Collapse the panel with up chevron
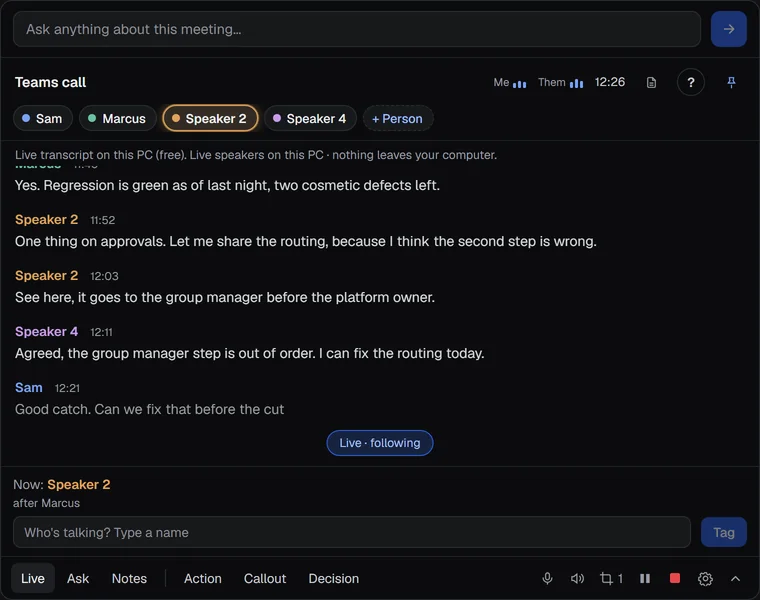760x600 pixels. (x=735, y=579)
